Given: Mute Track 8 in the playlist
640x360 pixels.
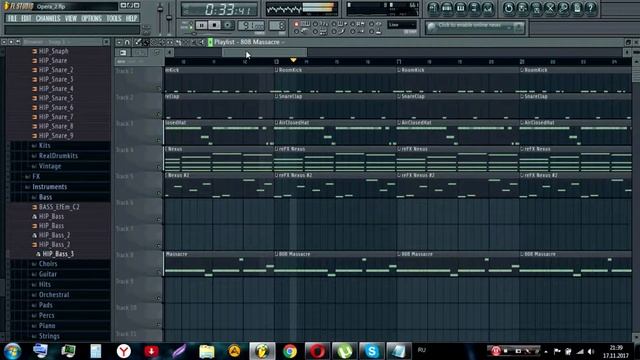Looking at the screenshot, I should (x=158, y=272).
